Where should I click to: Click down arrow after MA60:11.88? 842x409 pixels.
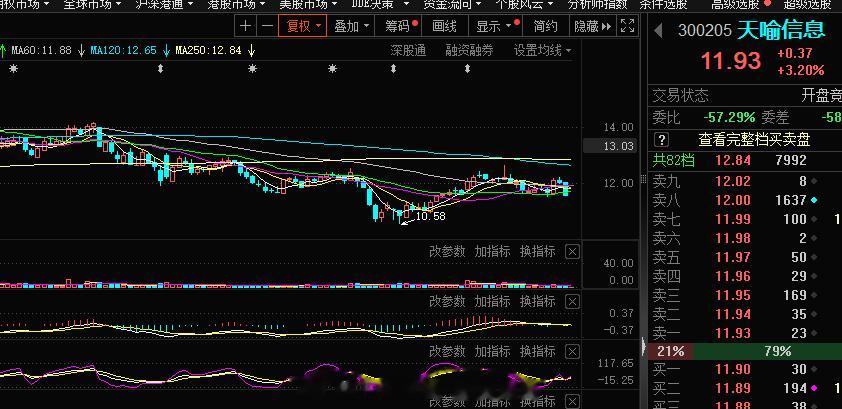81,51
